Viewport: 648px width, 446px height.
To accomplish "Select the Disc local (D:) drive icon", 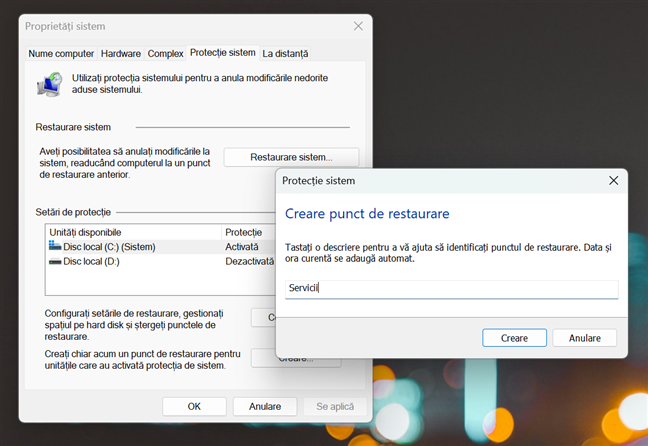I will point(55,261).
